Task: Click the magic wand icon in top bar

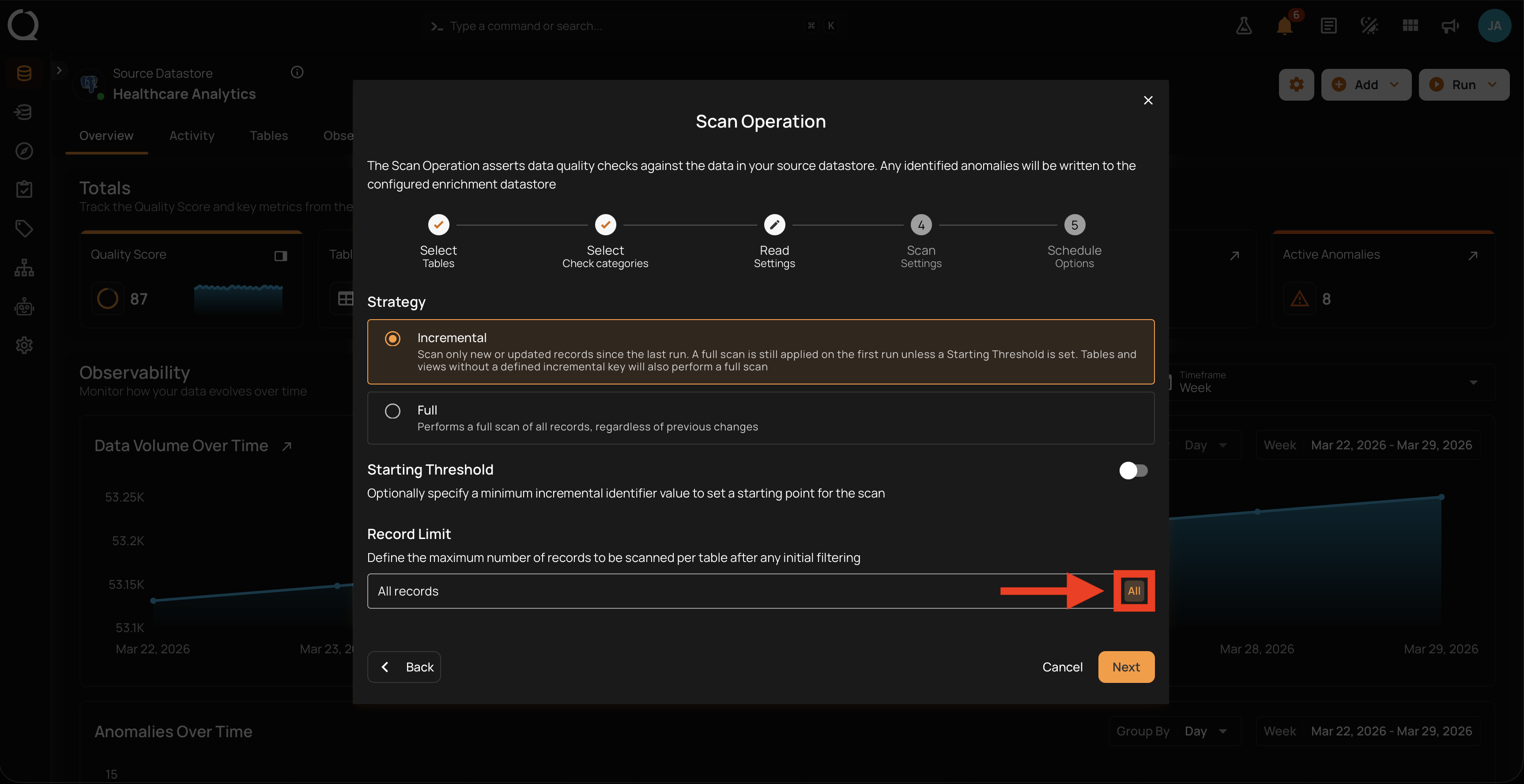Action: pos(1369,26)
